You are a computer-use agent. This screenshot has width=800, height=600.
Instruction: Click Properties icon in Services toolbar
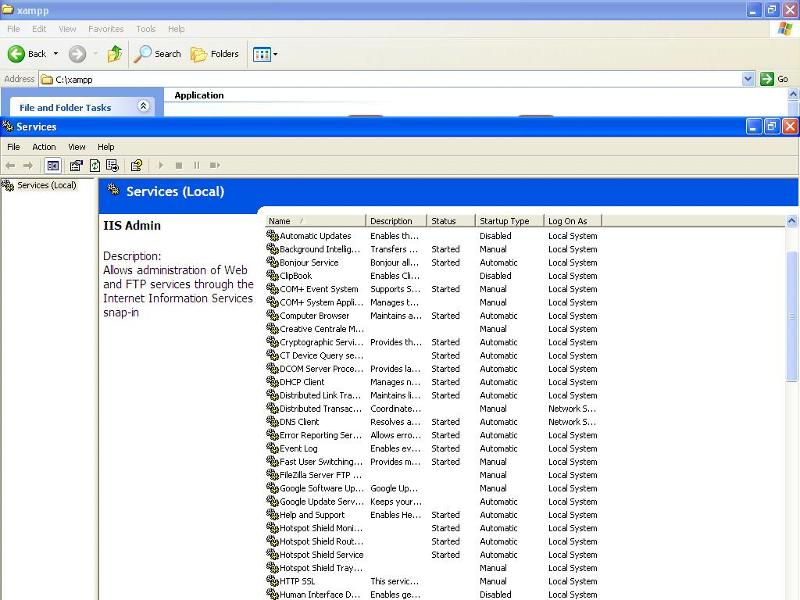coord(76,165)
